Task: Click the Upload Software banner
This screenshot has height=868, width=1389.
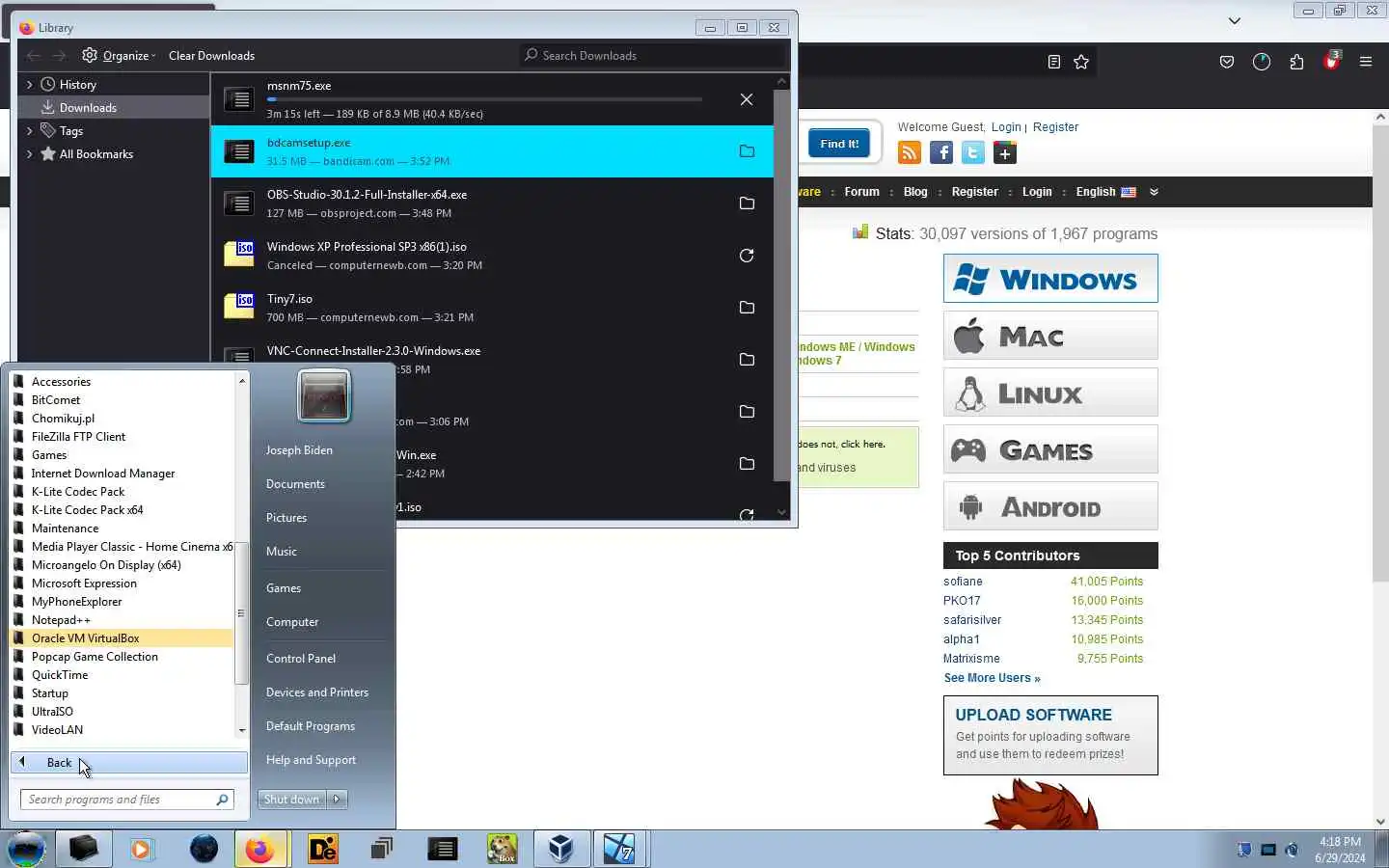Action: (x=1050, y=736)
